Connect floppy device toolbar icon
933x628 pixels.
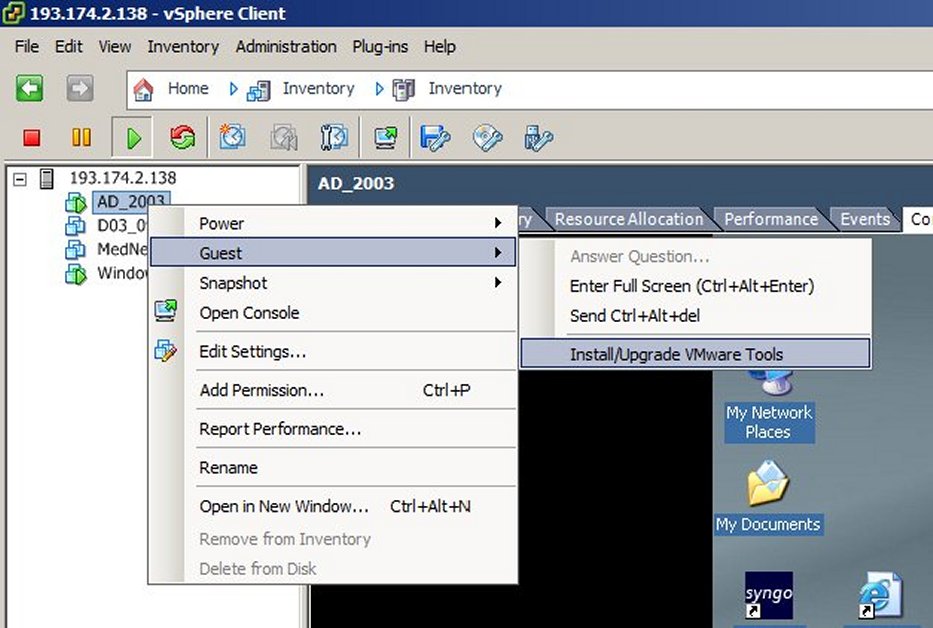(x=435, y=138)
